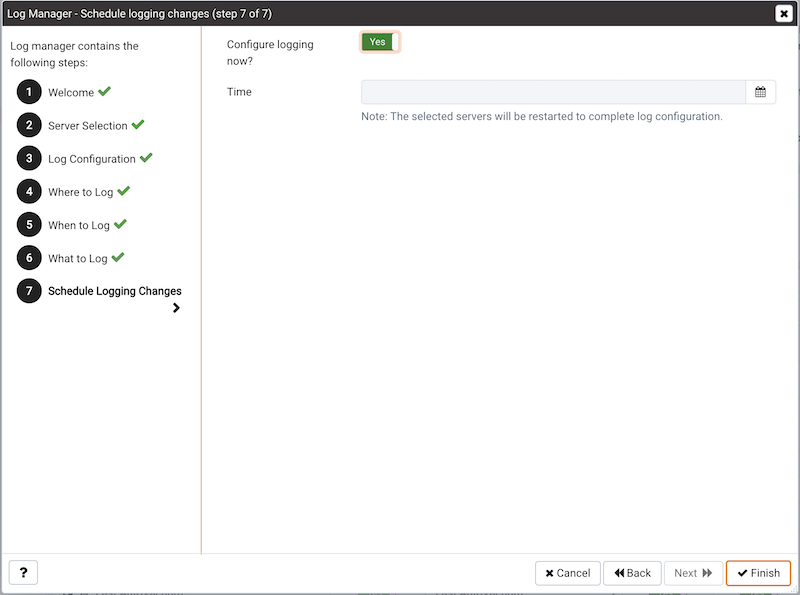Click the 'Log manager contains the following steps' text
The width and height of the screenshot is (800, 595).
[x=74, y=54]
